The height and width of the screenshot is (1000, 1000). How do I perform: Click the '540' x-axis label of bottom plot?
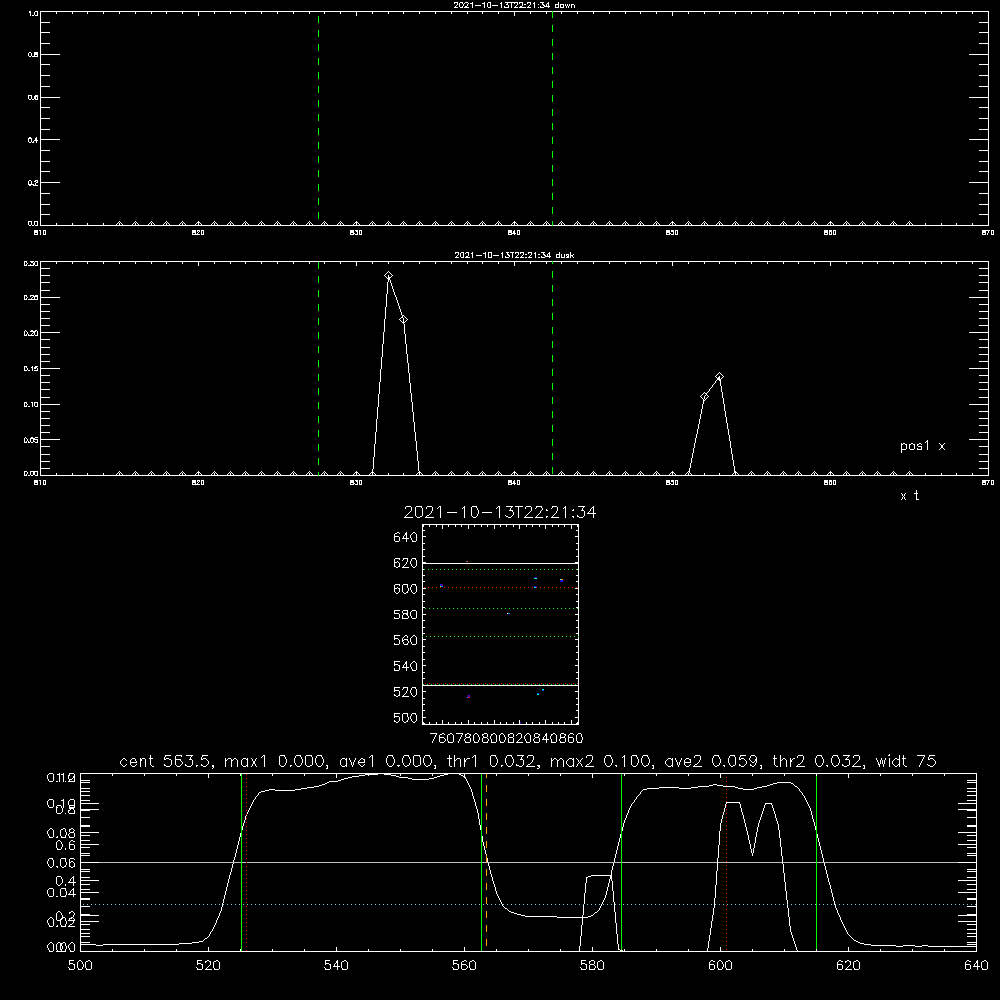tap(336, 966)
